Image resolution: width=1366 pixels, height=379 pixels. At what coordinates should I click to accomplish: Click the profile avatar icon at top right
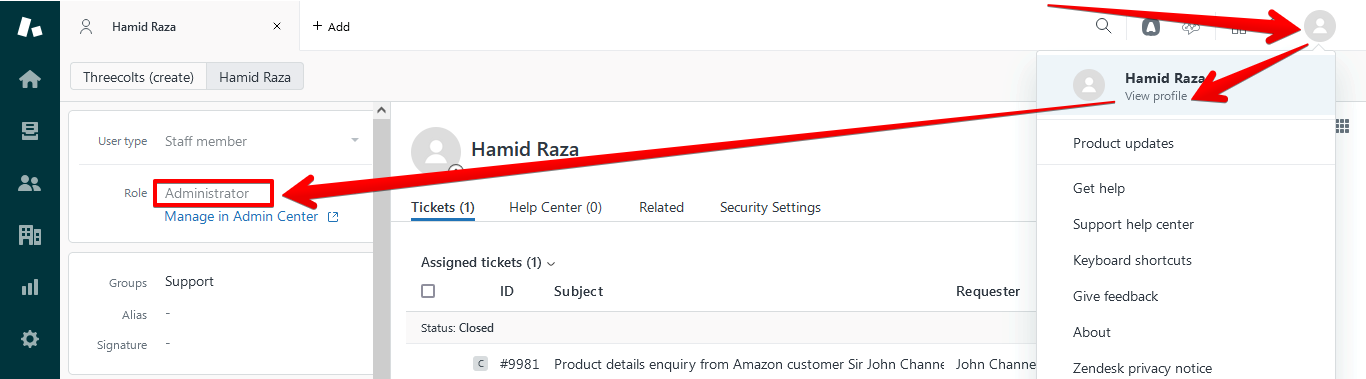point(1320,27)
